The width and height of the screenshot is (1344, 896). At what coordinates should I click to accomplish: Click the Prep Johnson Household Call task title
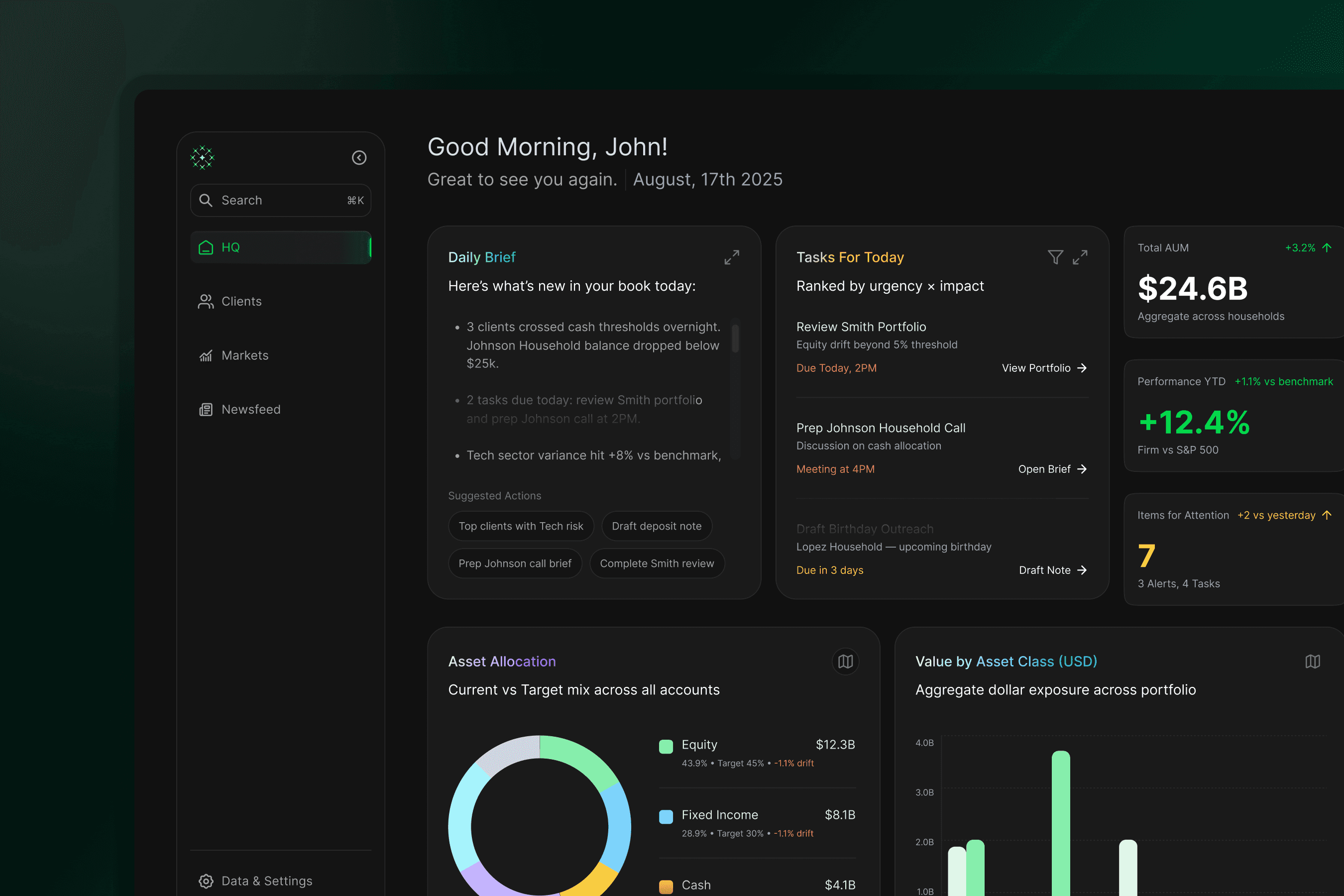pos(881,428)
